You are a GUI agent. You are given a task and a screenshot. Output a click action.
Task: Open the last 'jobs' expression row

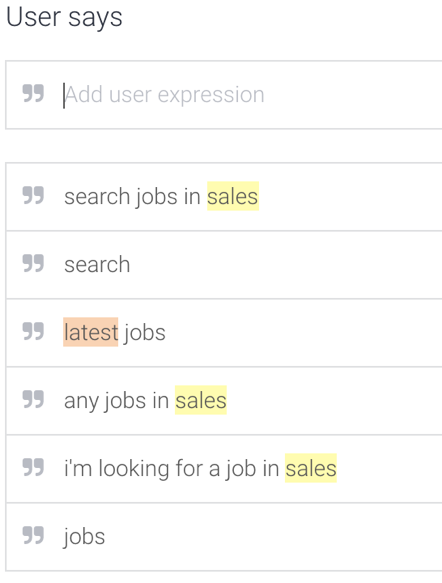pyautogui.click(x=224, y=537)
